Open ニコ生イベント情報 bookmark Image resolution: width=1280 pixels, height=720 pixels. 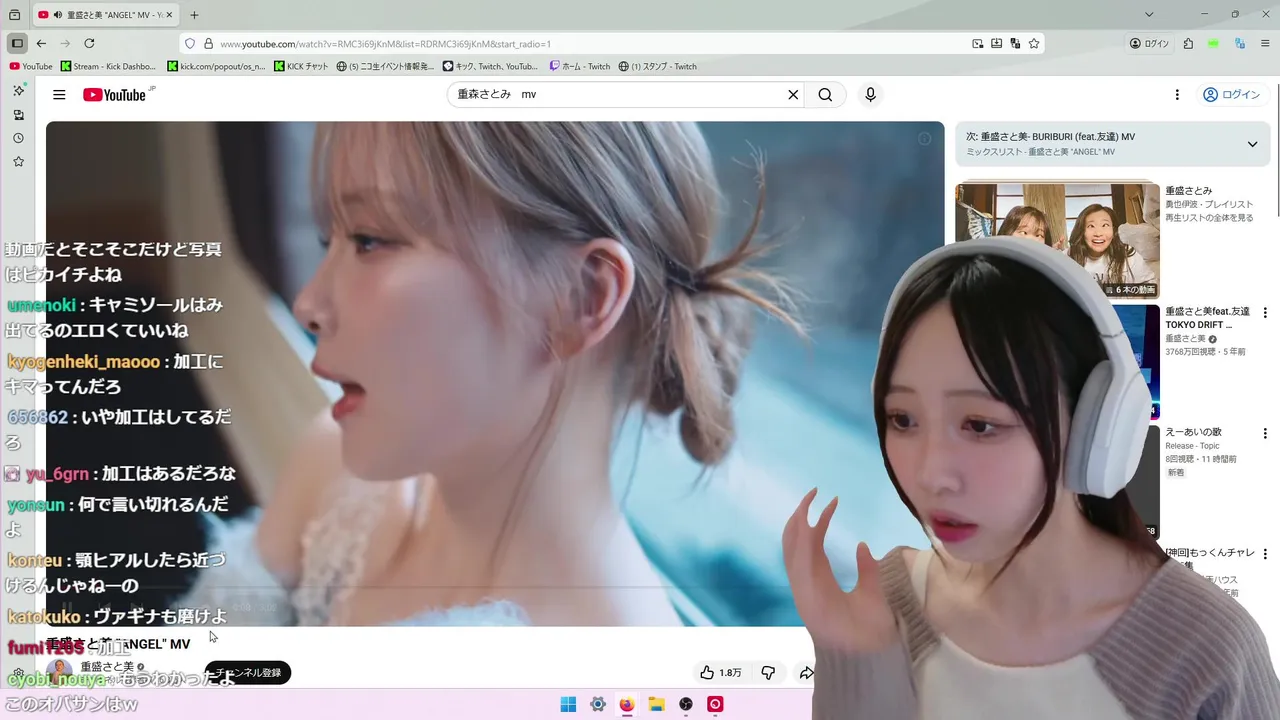tap(386, 66)
